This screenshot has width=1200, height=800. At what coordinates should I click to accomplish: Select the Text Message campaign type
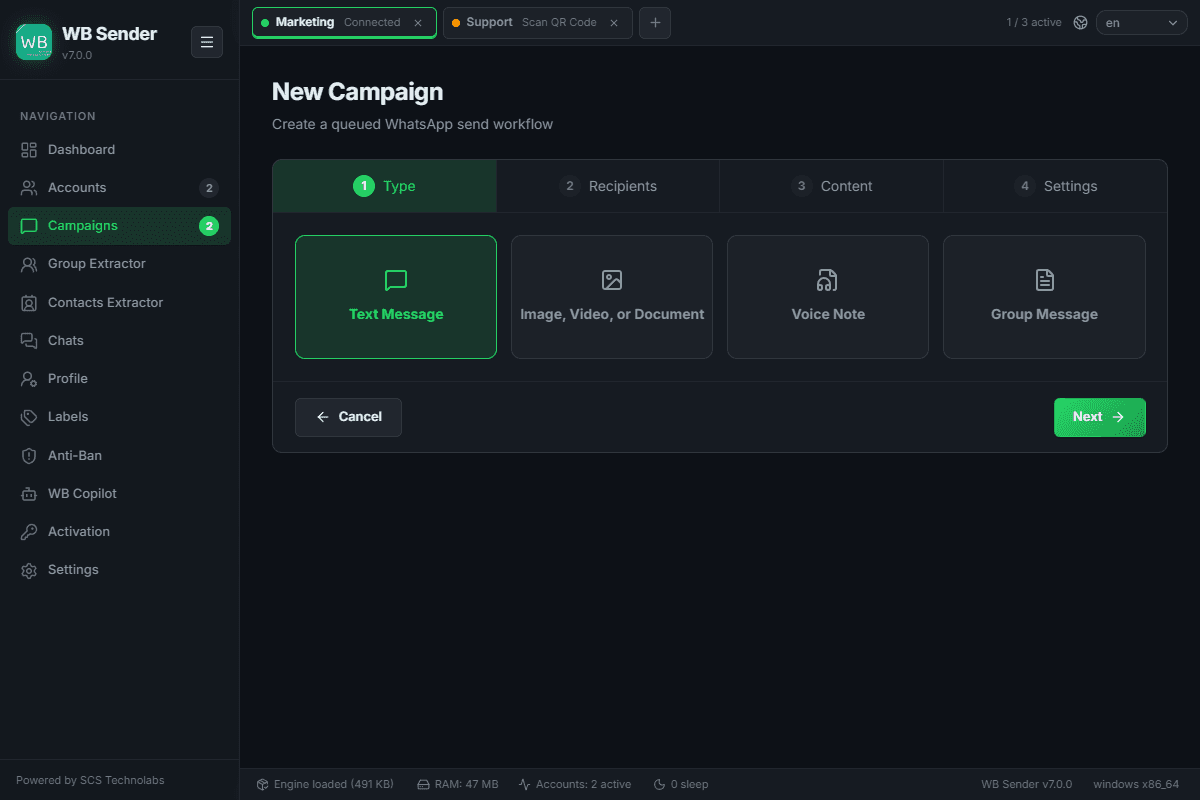[x=396, y=297]
